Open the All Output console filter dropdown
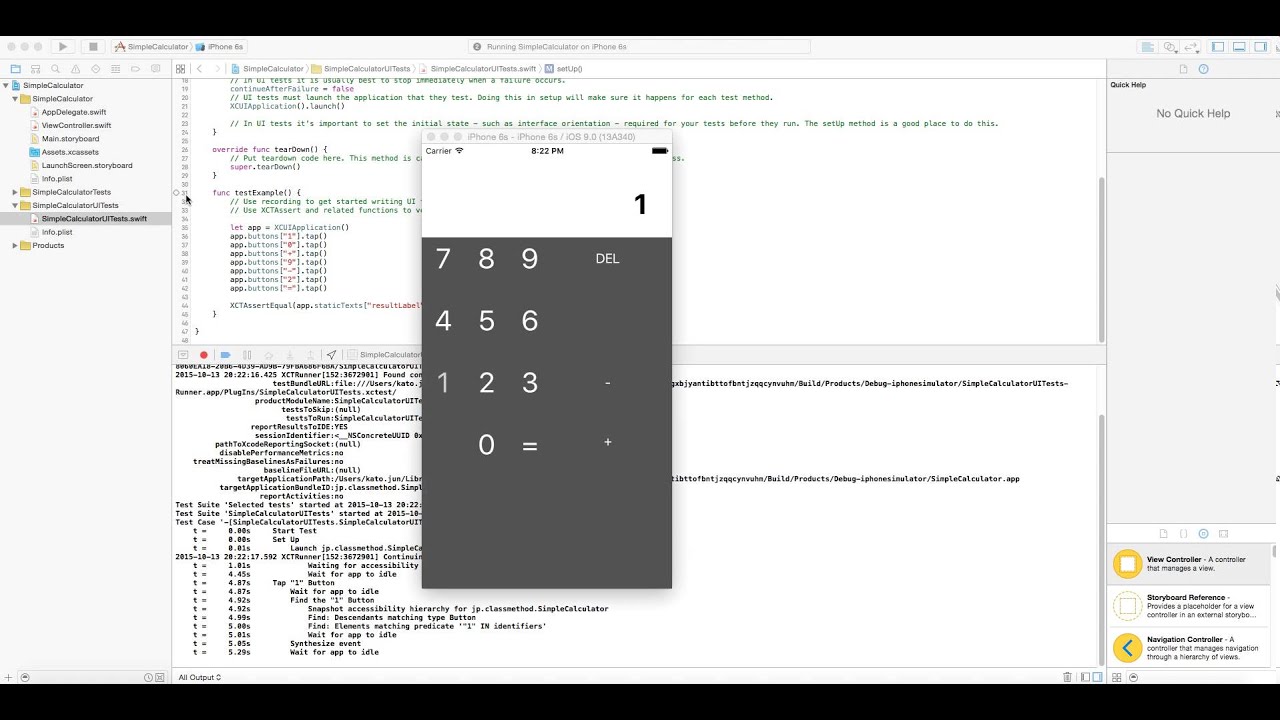This screenshot has height=720, width=1280. 199,678
